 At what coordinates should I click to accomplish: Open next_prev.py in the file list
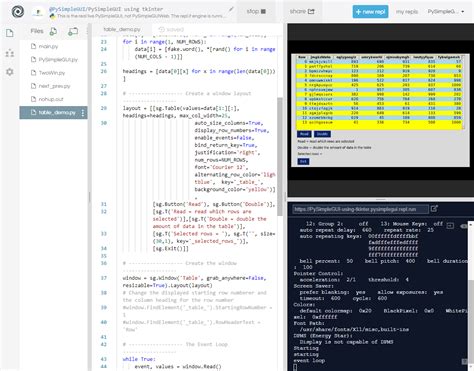tap(53, 86)
